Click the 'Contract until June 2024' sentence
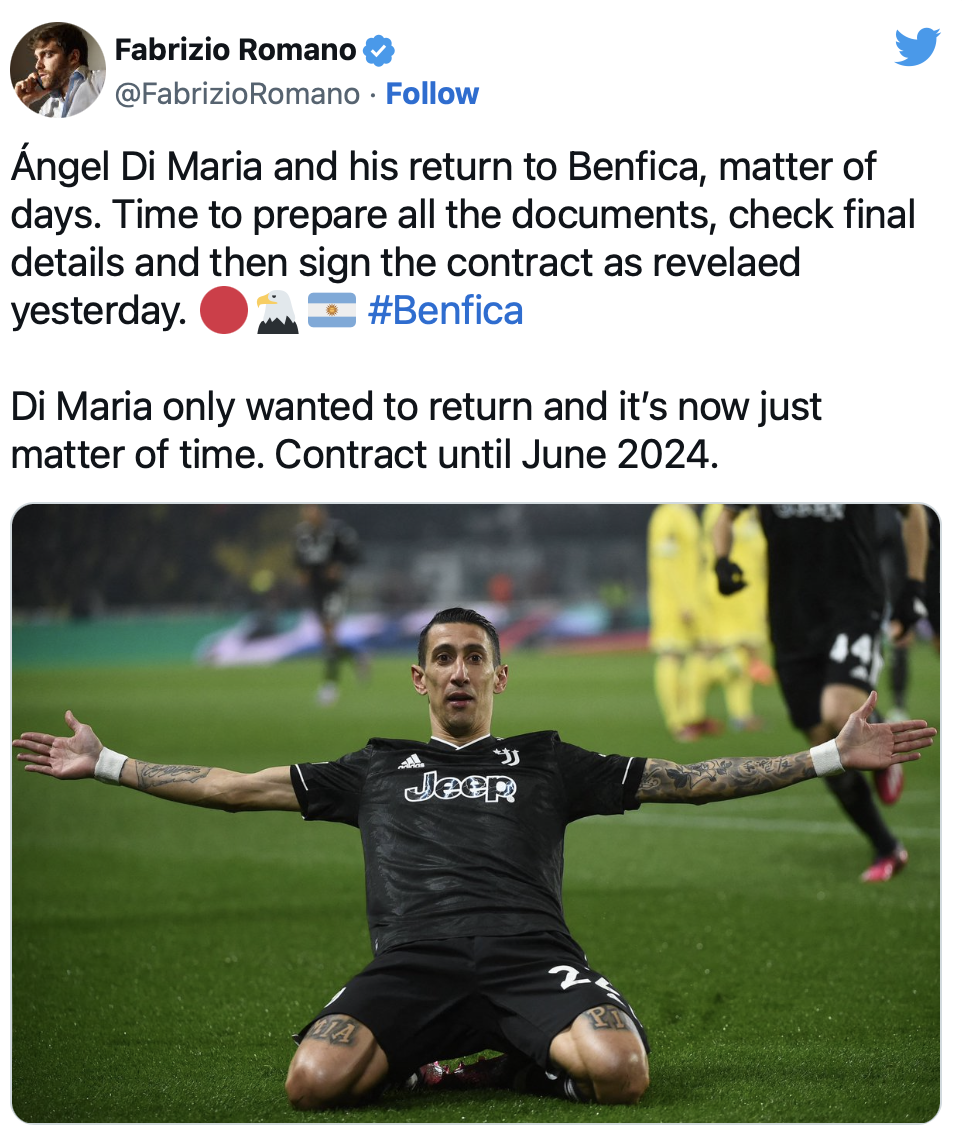 point(497,455)
